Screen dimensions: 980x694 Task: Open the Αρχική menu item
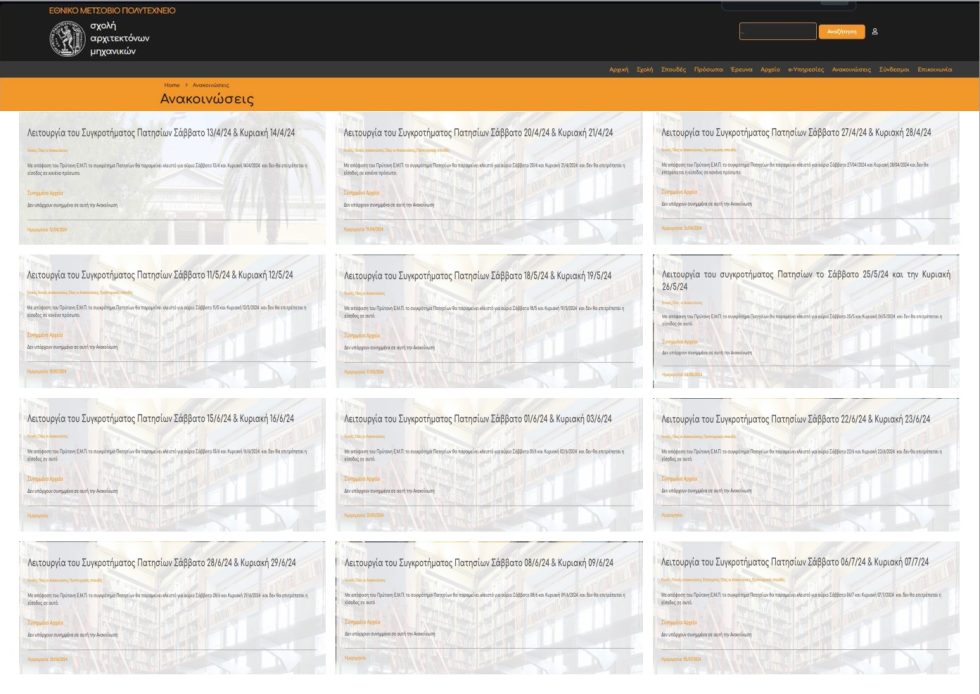(619, 69)
